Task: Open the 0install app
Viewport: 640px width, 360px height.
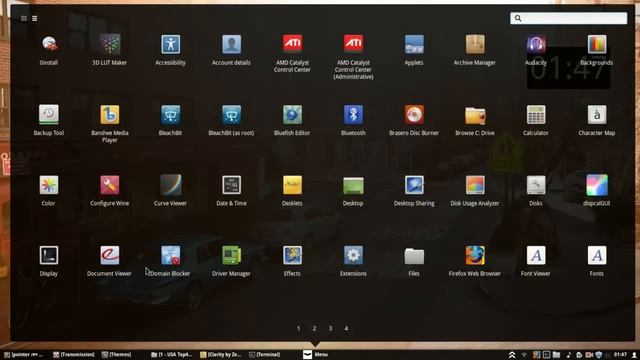Action: click(x=49, y=50)
